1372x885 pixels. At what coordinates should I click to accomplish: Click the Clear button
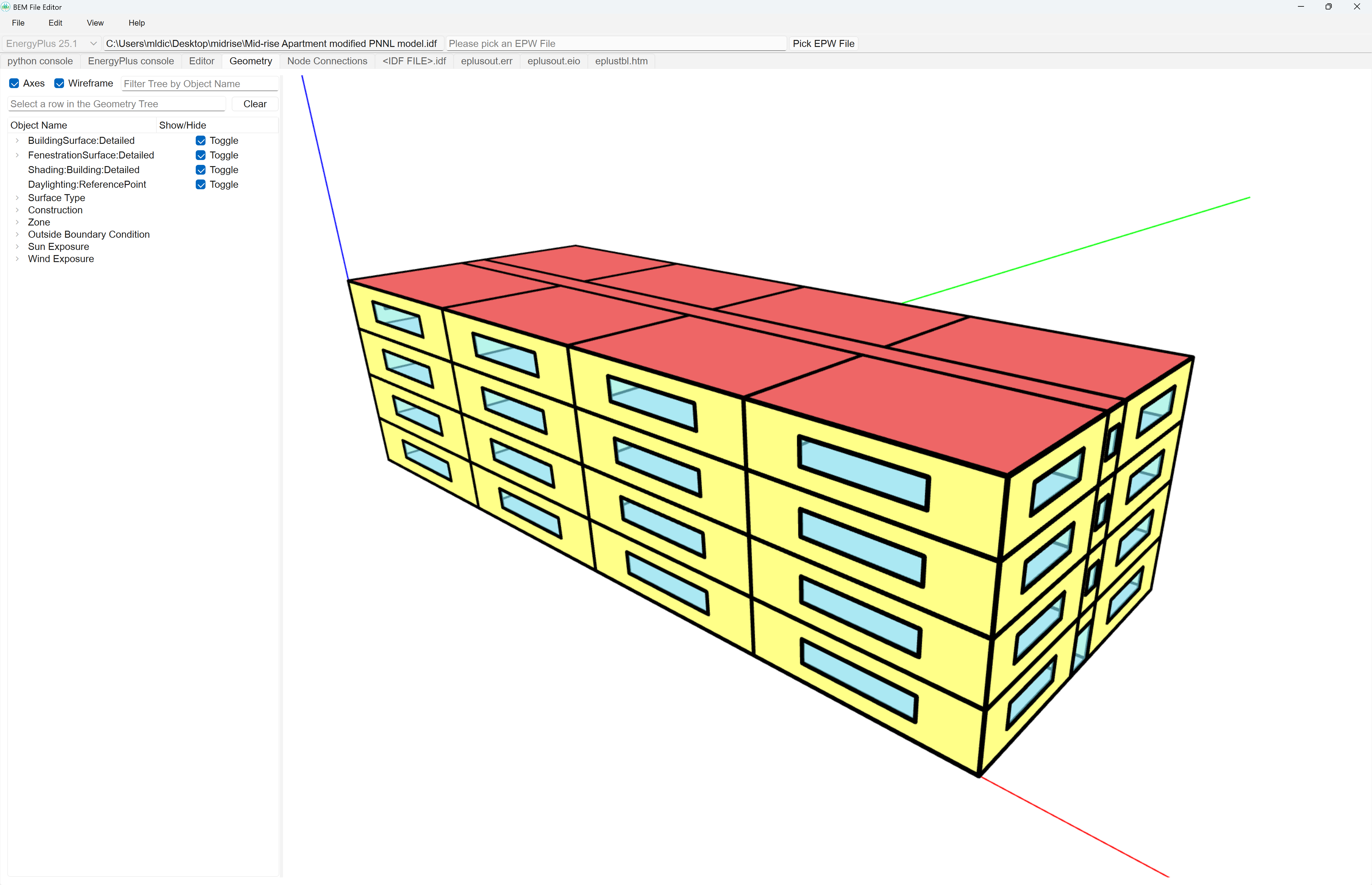coord(255,104)
